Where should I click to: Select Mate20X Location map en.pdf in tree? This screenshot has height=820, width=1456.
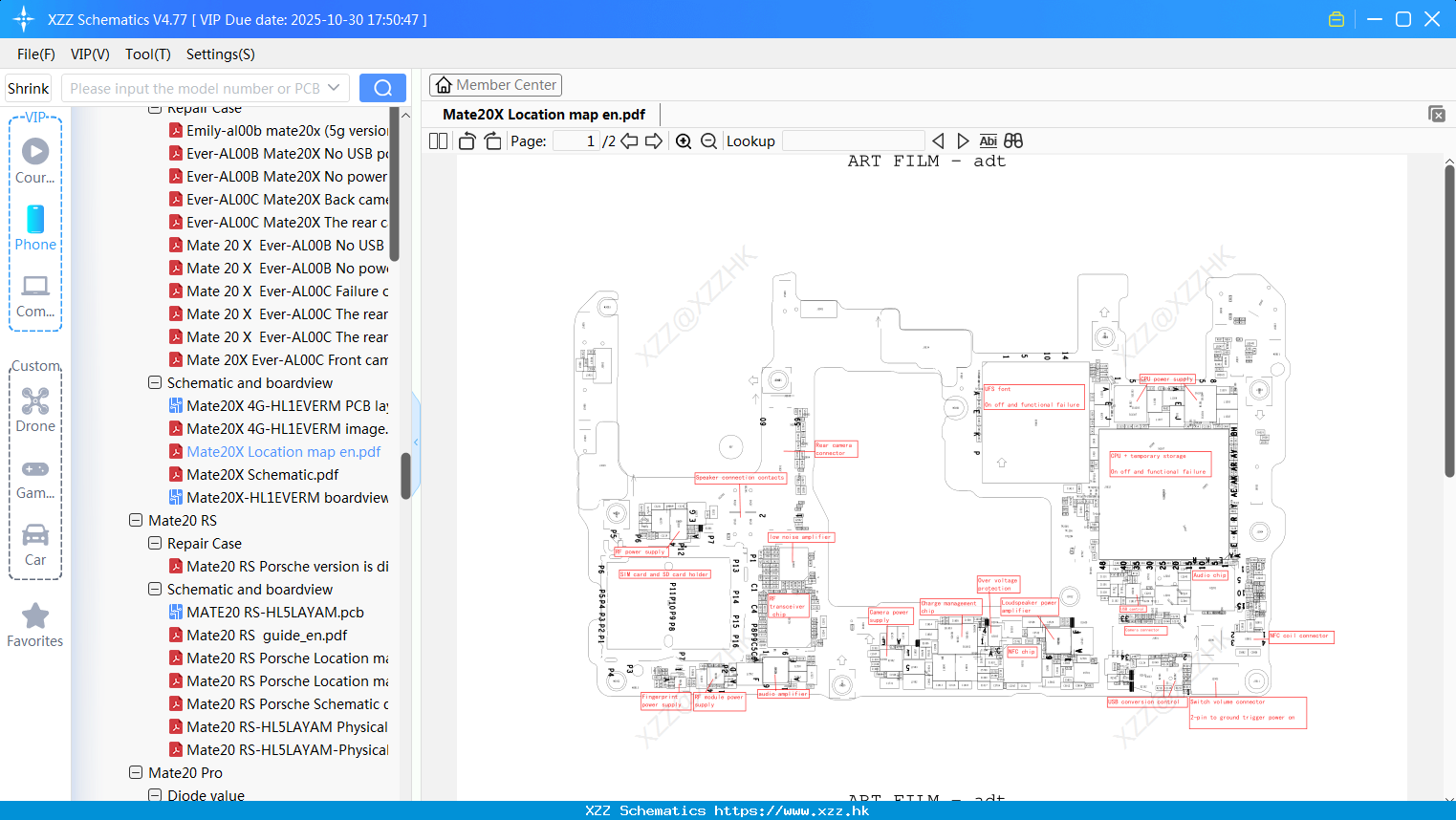click(x=274, y=451)
